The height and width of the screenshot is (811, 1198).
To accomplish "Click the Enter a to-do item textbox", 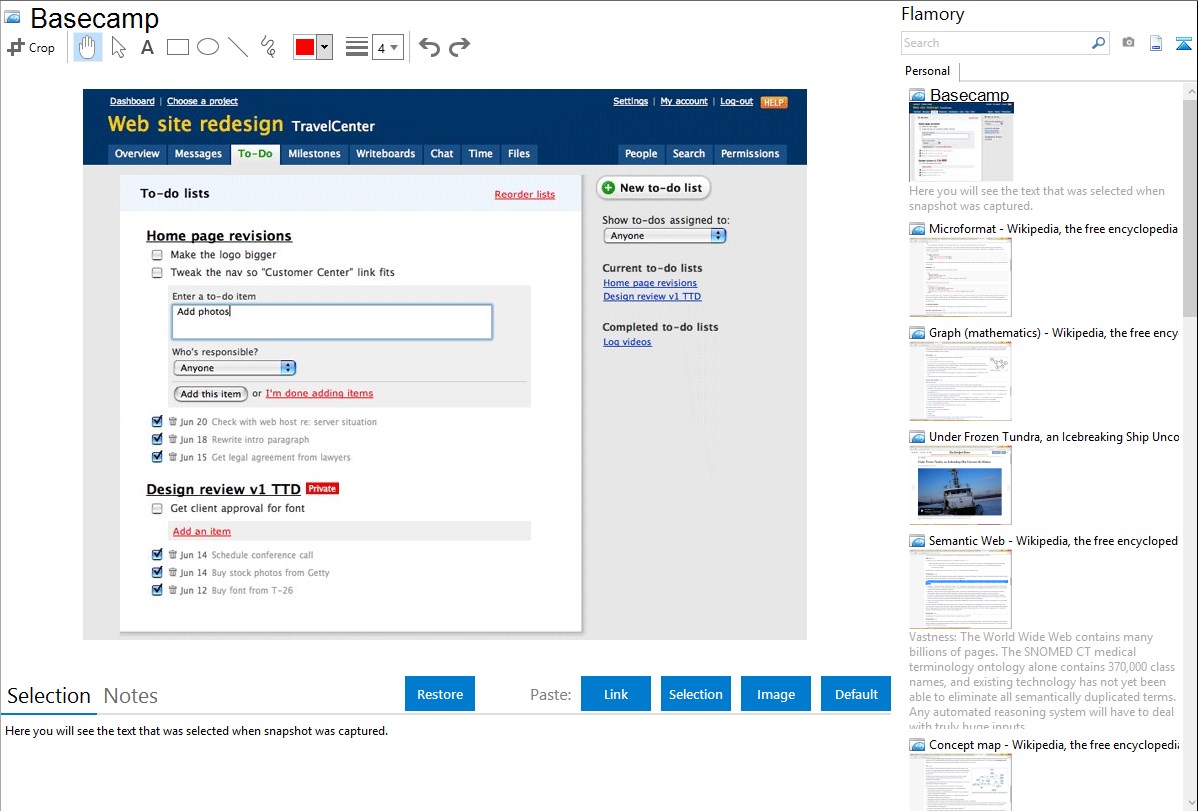I will [332, 322].
